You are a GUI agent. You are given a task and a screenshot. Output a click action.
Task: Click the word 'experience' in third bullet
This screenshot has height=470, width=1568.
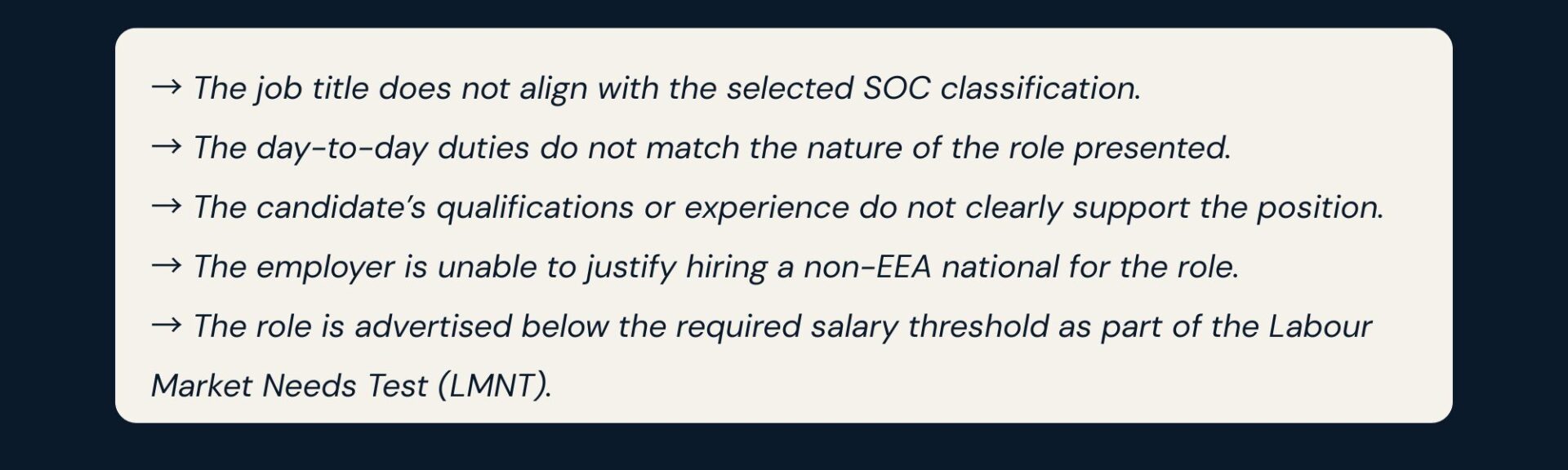click(766, 207)
